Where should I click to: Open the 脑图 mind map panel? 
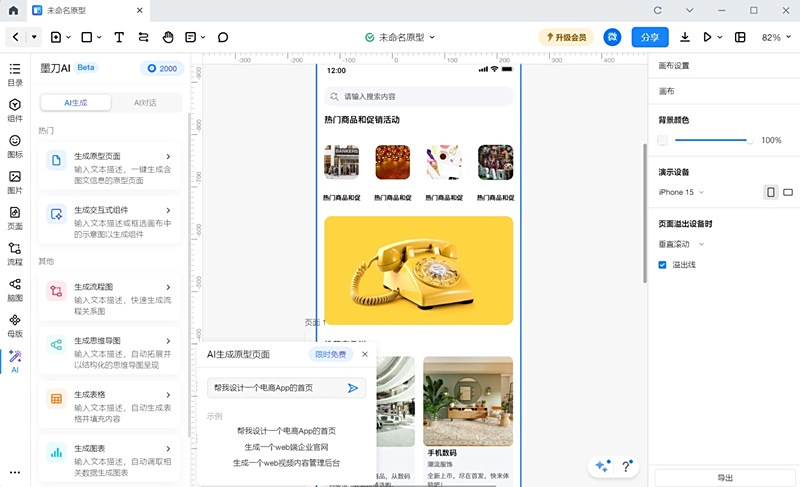[x=15, y=289]
